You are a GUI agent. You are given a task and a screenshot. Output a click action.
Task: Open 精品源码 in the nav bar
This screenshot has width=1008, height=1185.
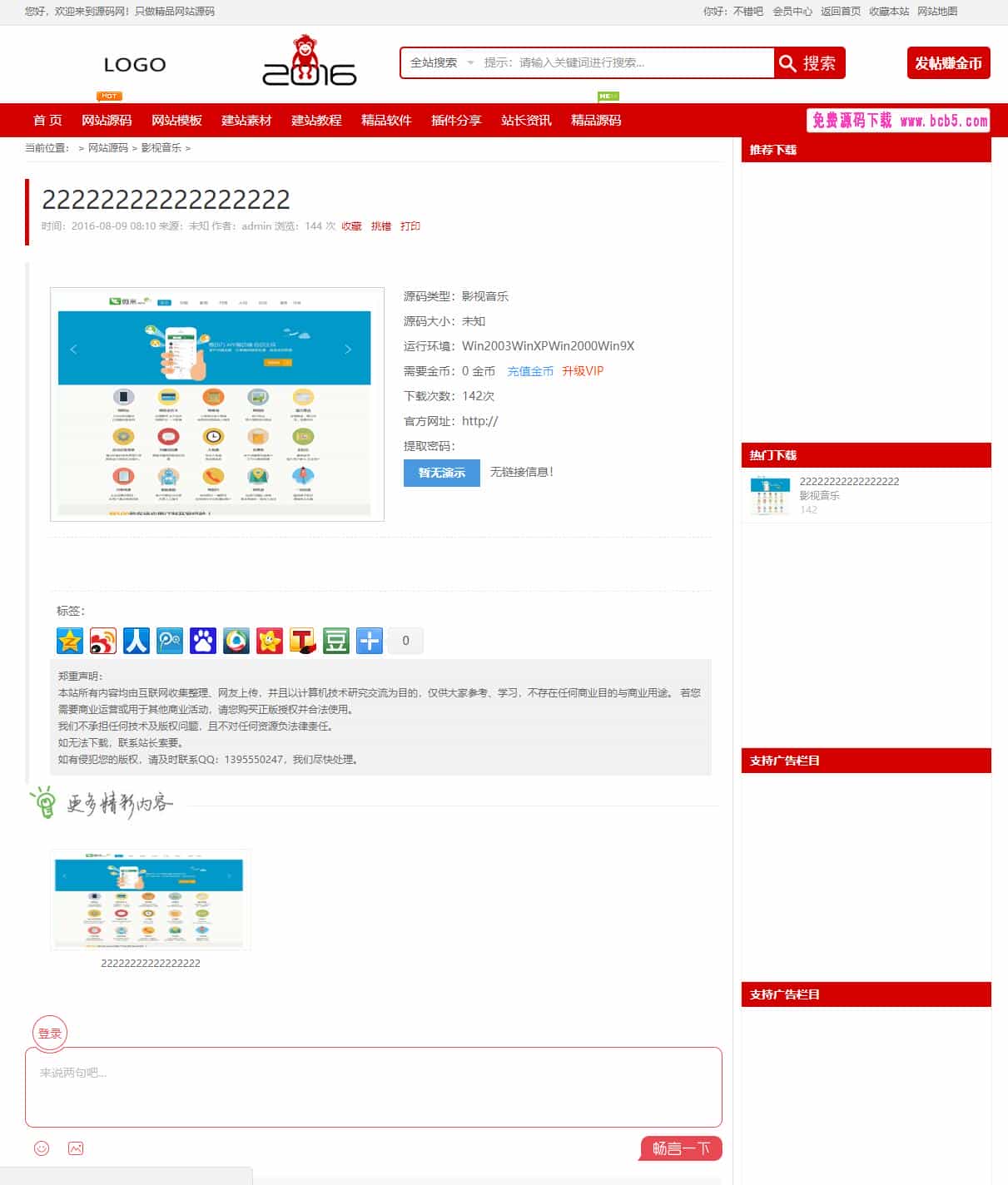click(x=596, y=121)
